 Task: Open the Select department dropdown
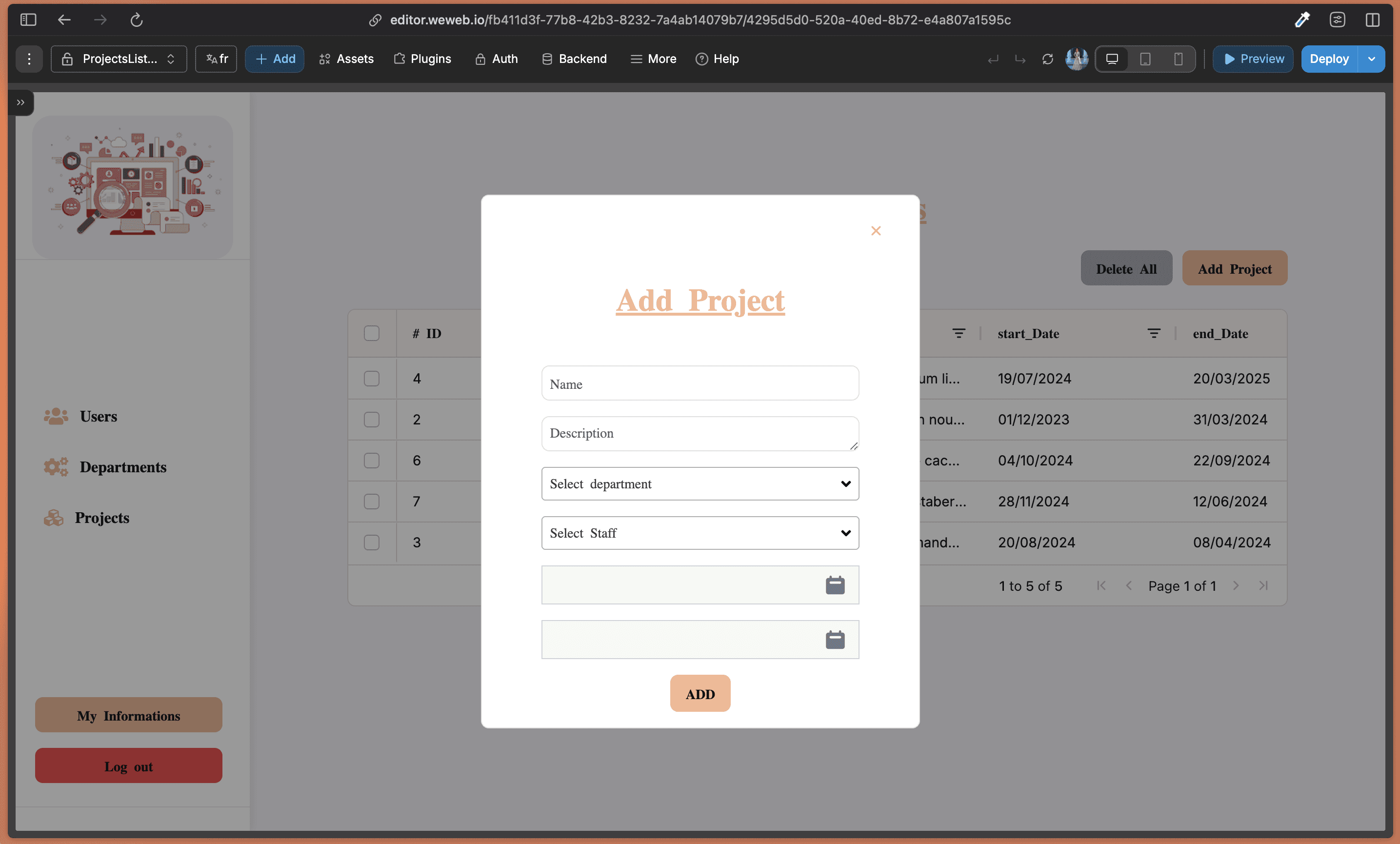pyautogui.click(x=700, y=483)
